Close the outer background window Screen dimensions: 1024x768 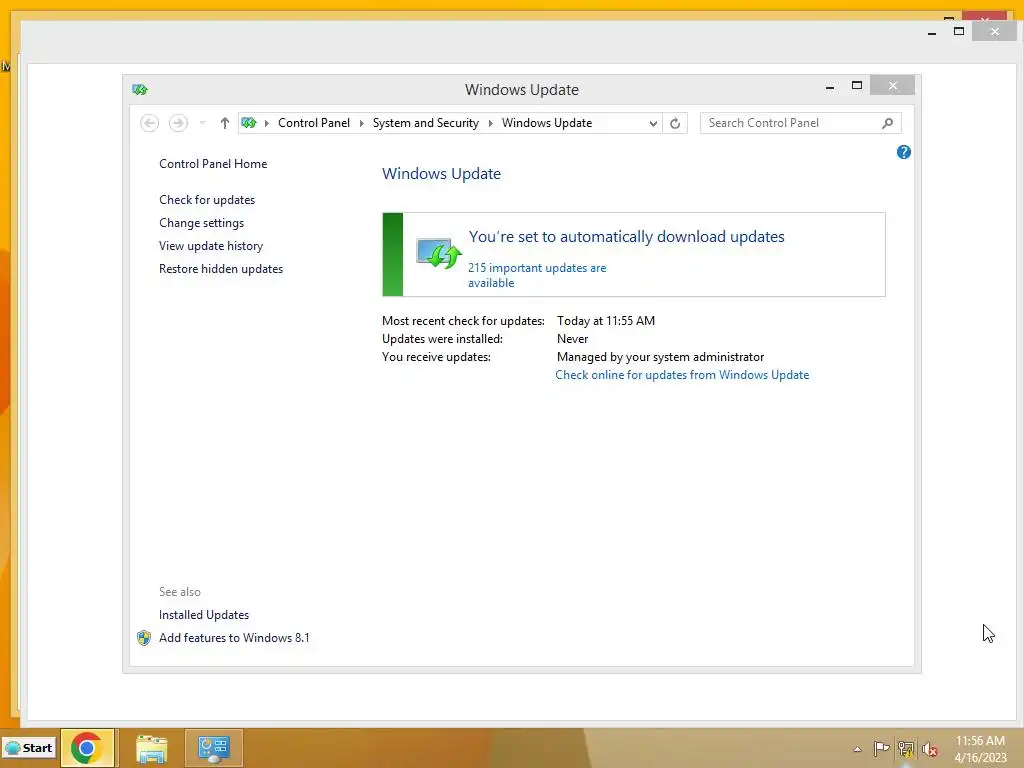[x=994, y=31]
